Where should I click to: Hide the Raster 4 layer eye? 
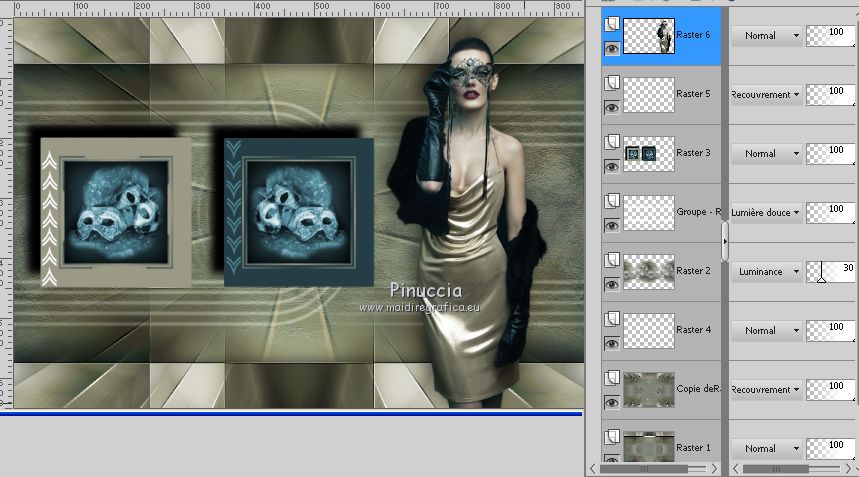[611, 343]
